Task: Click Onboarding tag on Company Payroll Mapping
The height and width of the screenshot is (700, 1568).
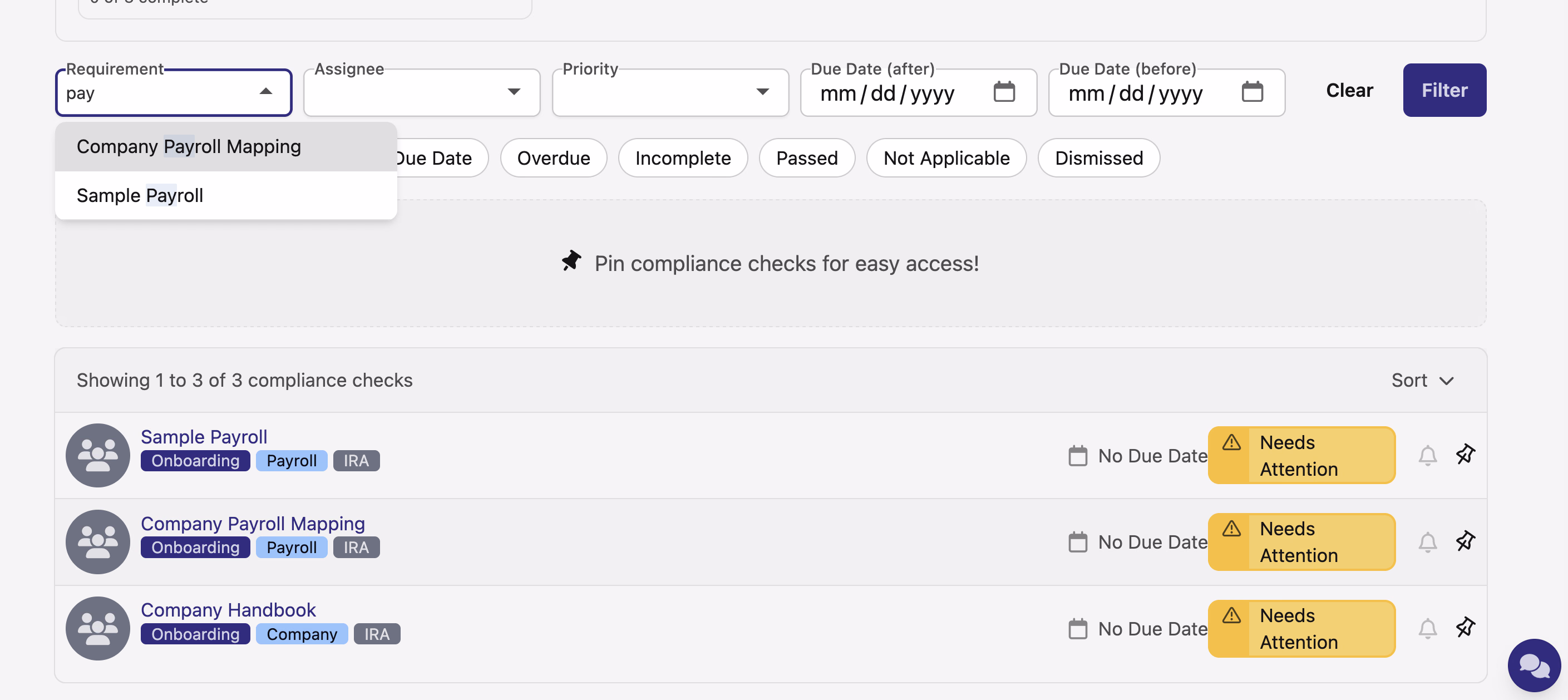Action: pyautogui.click(x=195, y=547)
